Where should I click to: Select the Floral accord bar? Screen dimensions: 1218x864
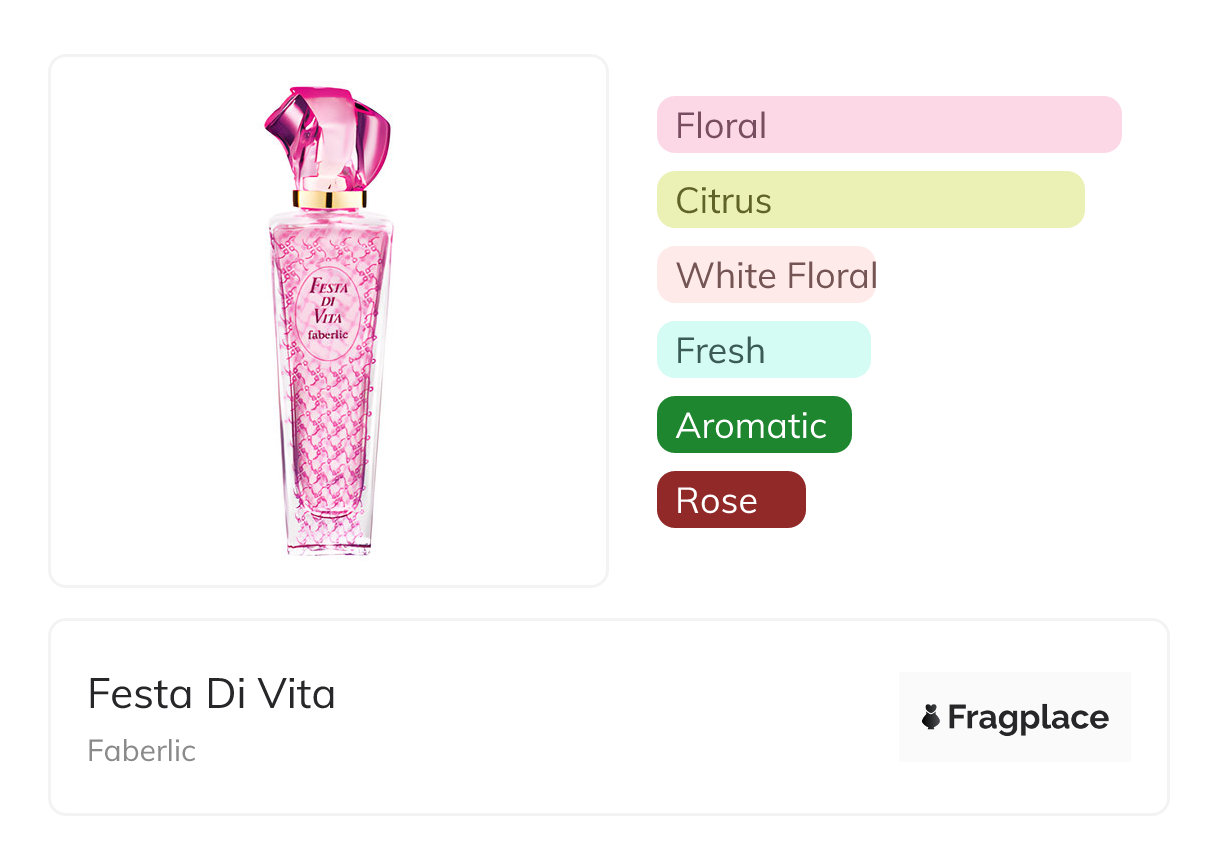(888, 125)
